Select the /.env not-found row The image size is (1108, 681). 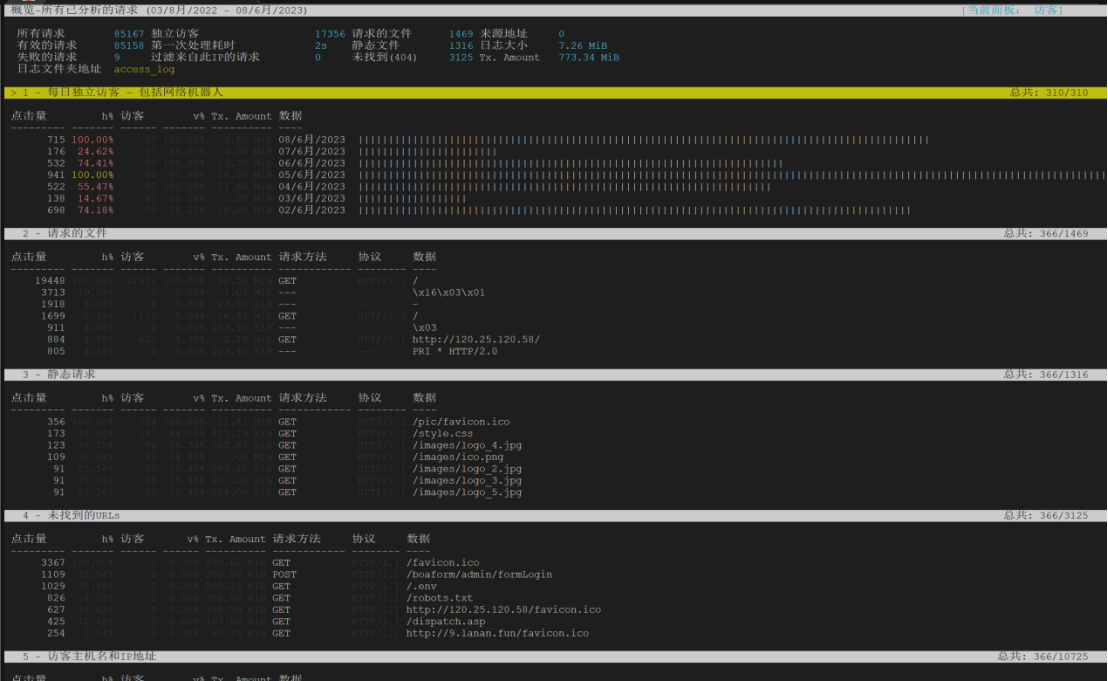tap(240, 586)
